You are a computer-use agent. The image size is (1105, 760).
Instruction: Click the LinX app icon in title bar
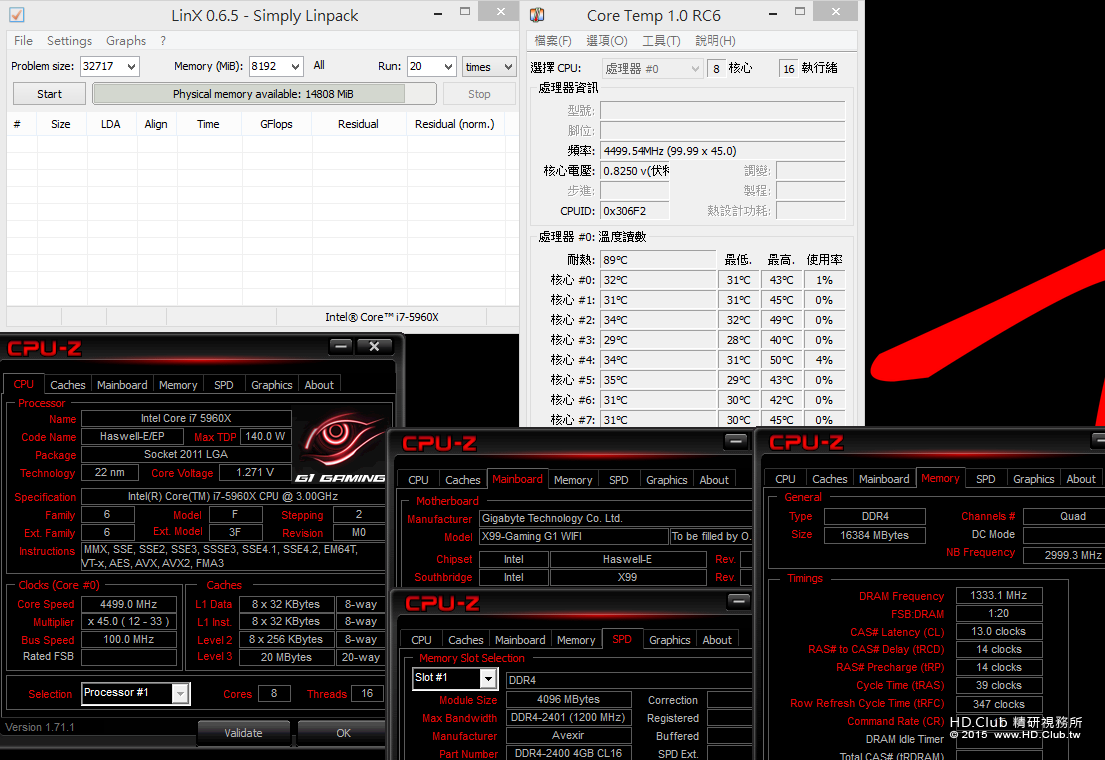16,15
